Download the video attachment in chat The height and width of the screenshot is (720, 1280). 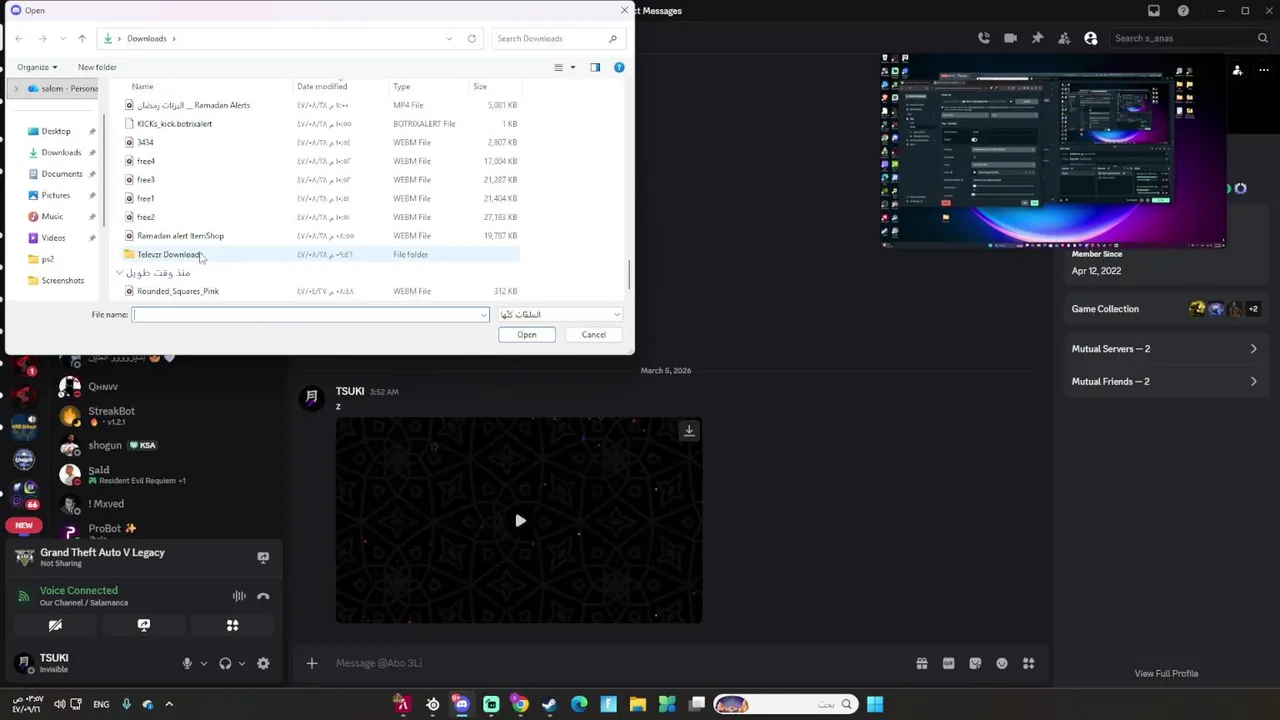point(689,431)
